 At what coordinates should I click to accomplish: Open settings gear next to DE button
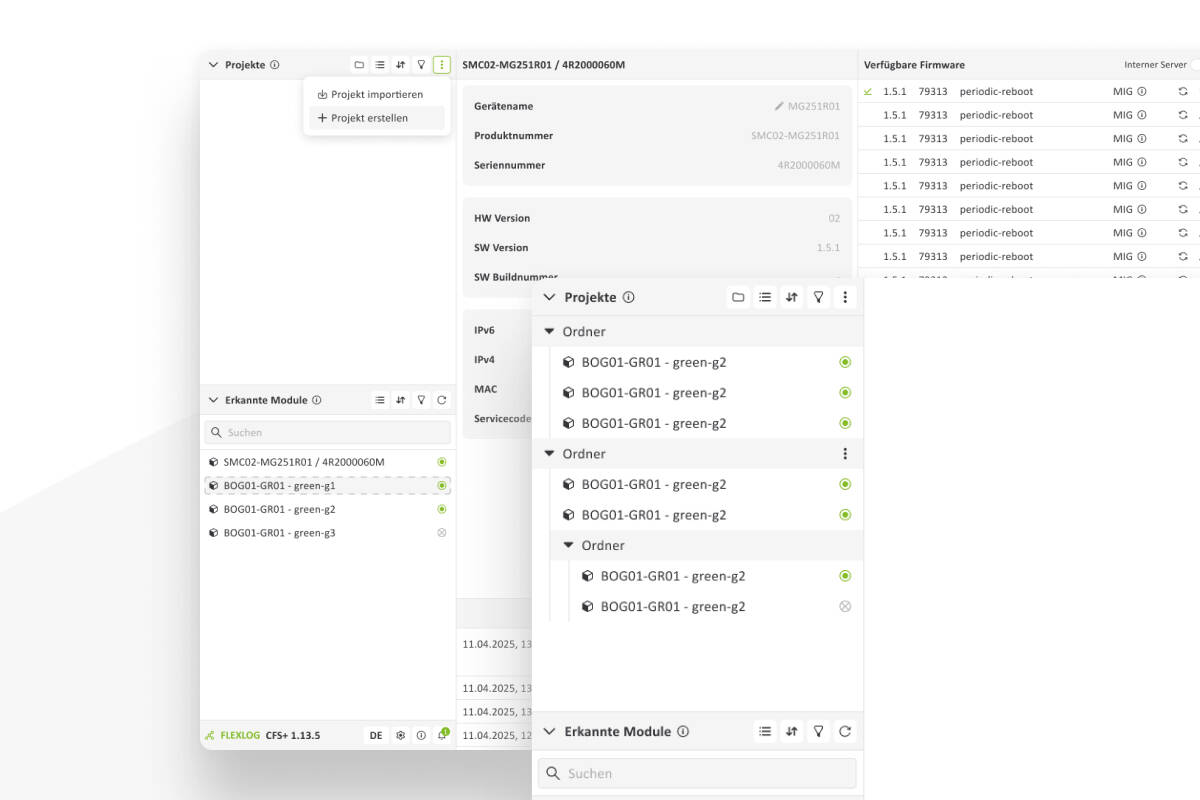[400, 735]
